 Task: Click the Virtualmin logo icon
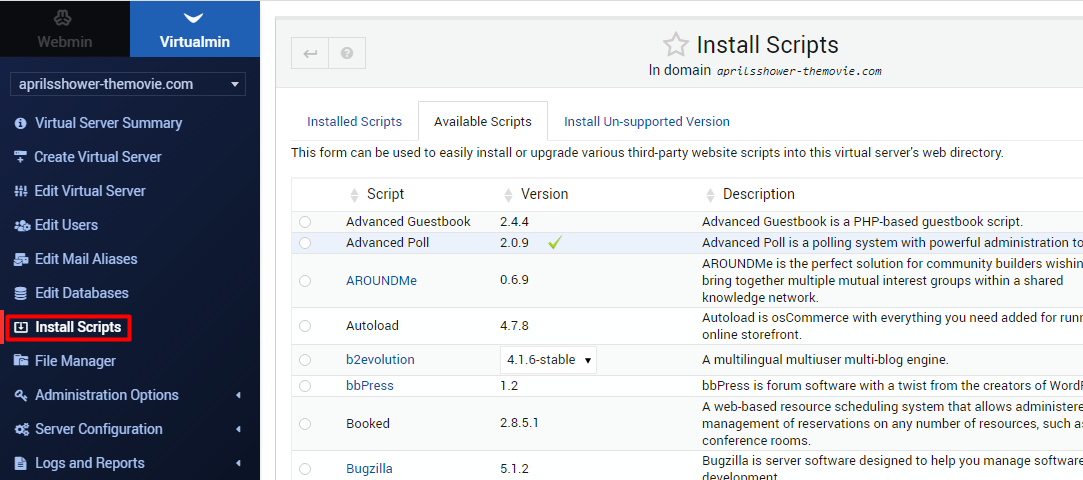[194, 19]
